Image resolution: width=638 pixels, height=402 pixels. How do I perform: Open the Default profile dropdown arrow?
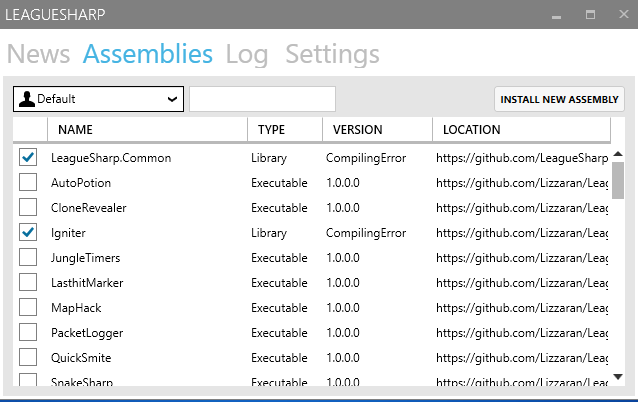coord(173,99)
